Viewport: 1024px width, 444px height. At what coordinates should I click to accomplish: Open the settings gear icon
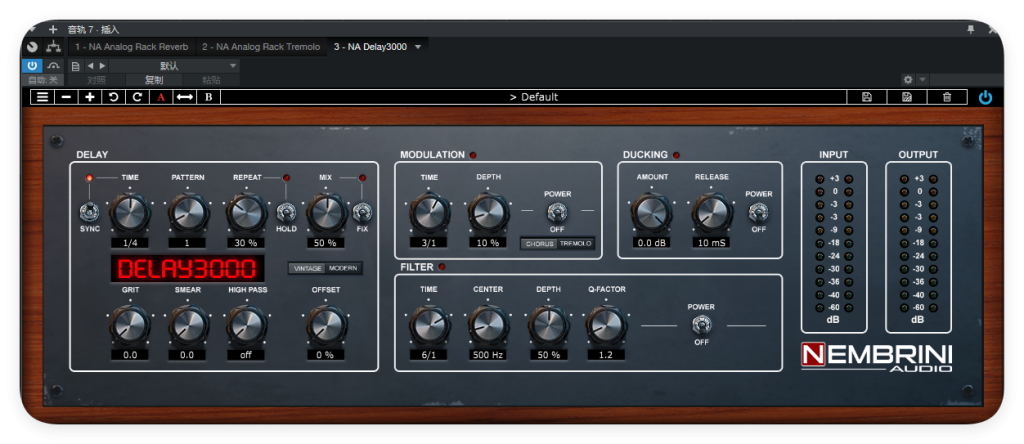[908, 80]
